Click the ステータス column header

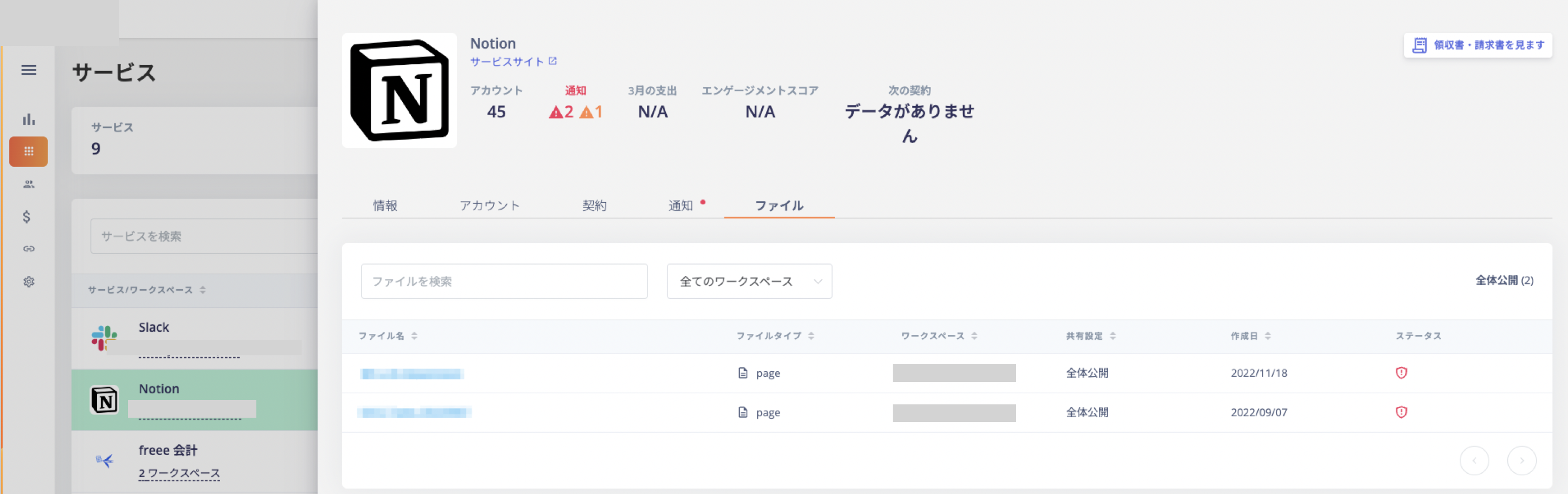[x=1418, y=336]
